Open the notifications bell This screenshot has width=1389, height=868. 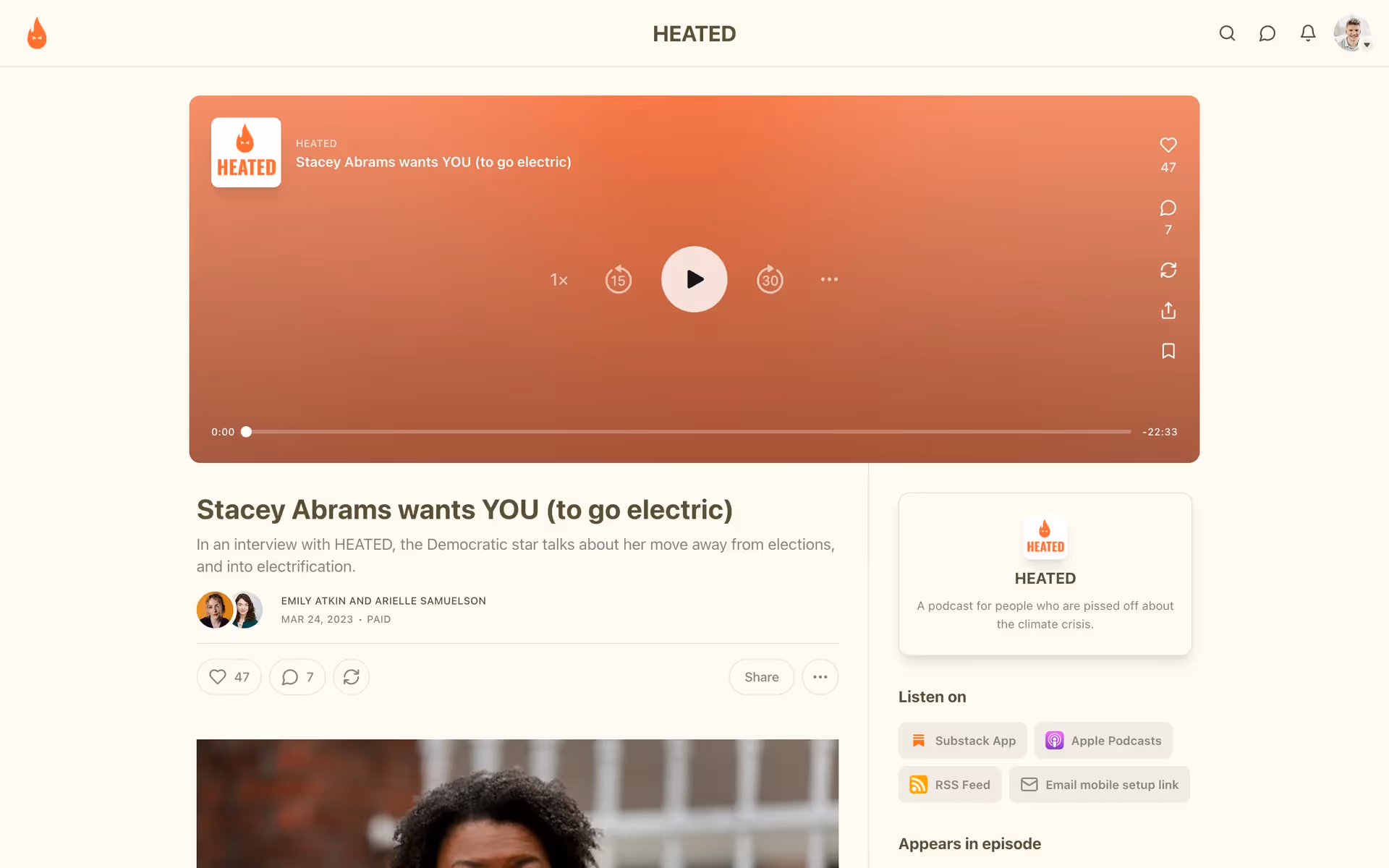(1307, 33)
